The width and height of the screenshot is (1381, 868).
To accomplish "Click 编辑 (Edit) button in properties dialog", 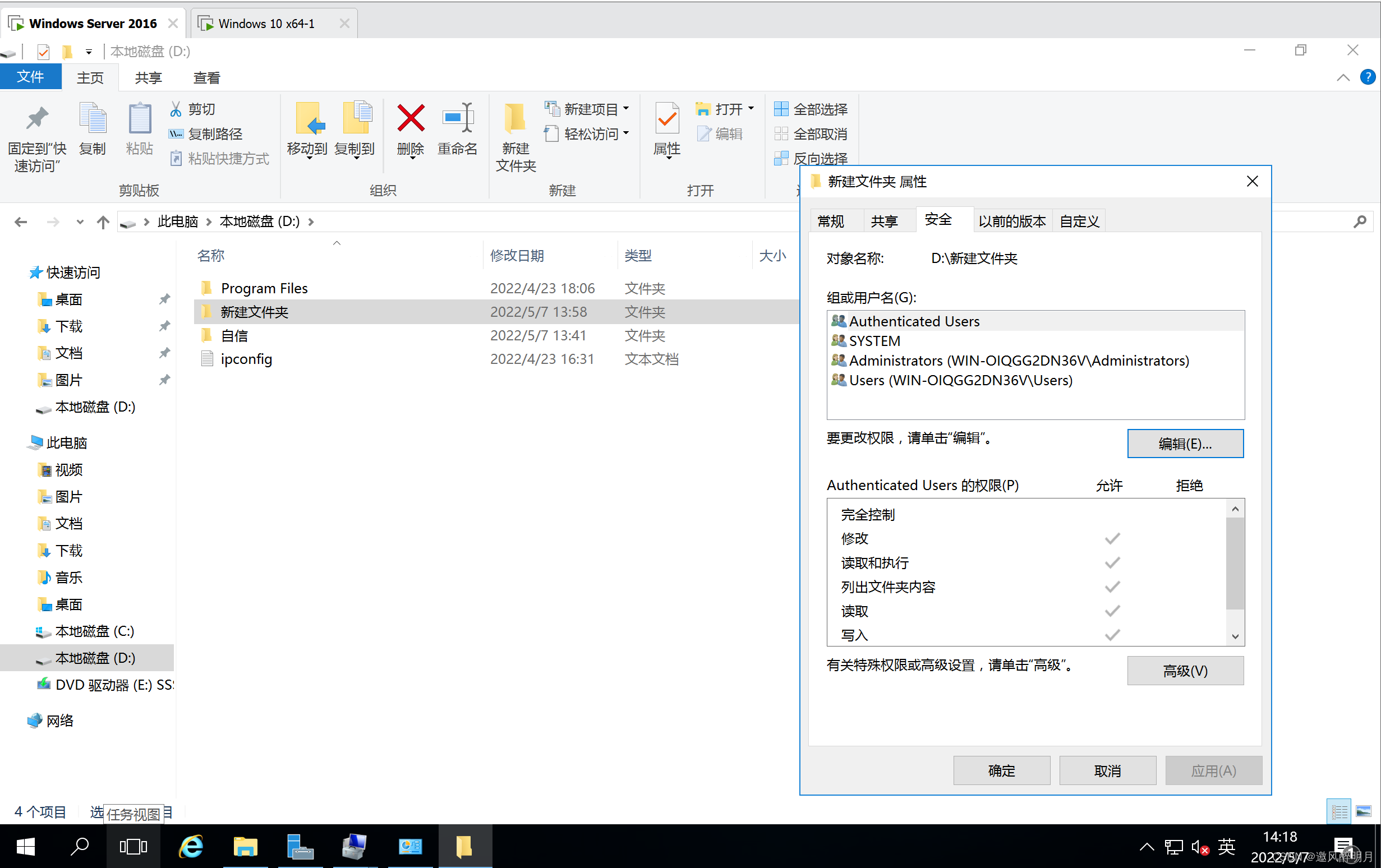I will tap(1185, 443).
